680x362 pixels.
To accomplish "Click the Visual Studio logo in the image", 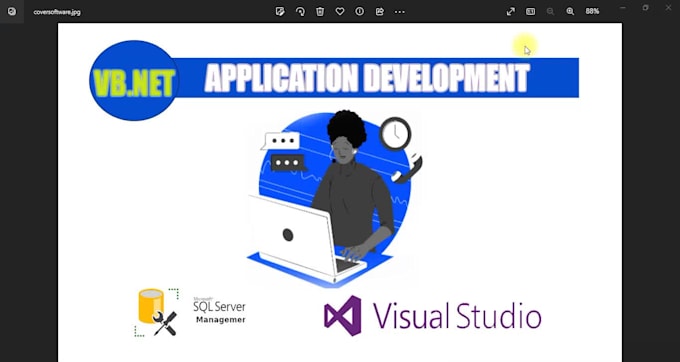I will [432, 316].
